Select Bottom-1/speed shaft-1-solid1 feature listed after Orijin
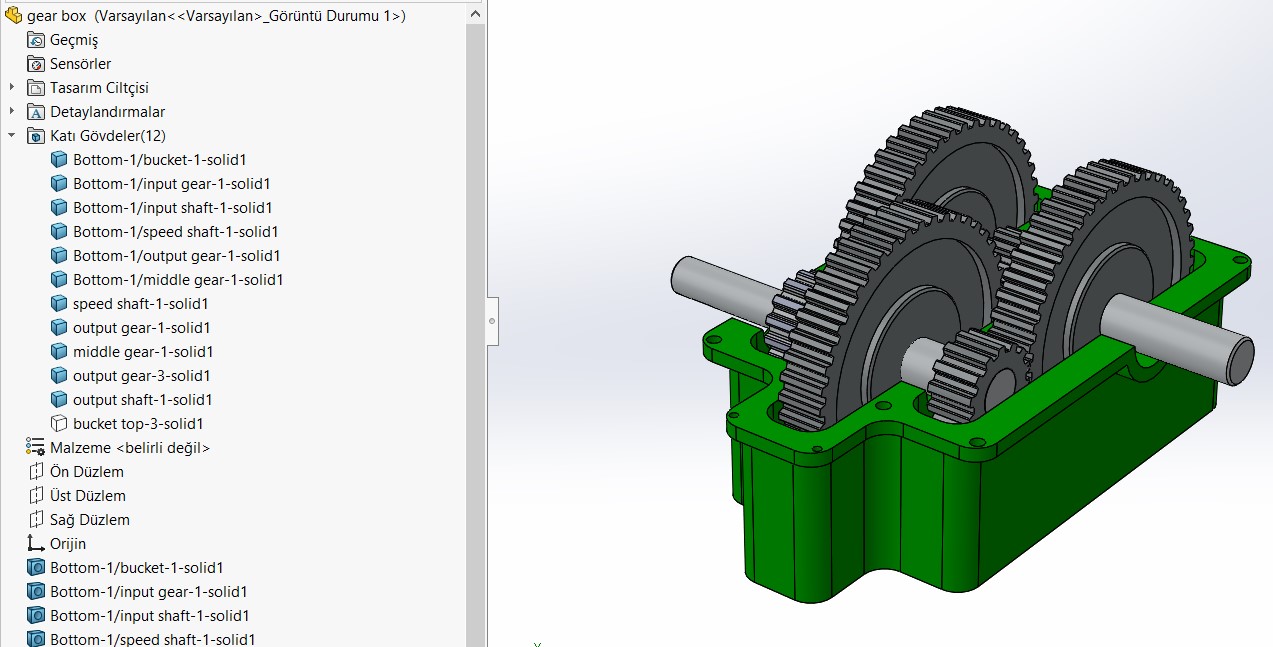The height and width of the screenshot is (647, 1273). pos(153,639)
